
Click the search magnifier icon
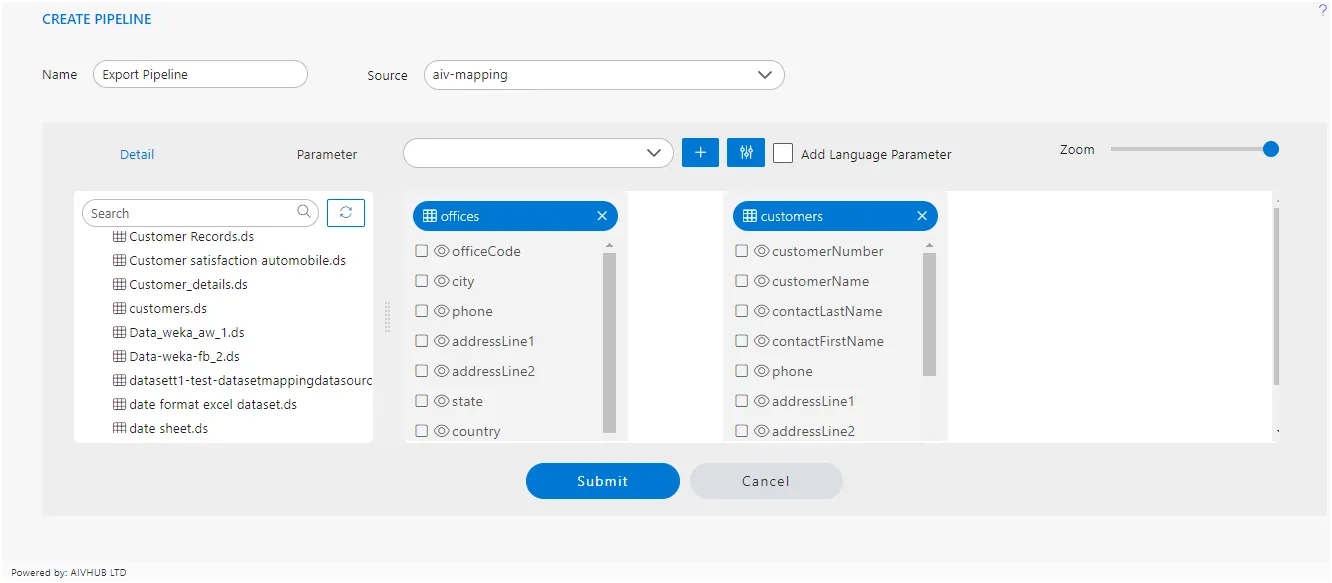tap(304, 212)
